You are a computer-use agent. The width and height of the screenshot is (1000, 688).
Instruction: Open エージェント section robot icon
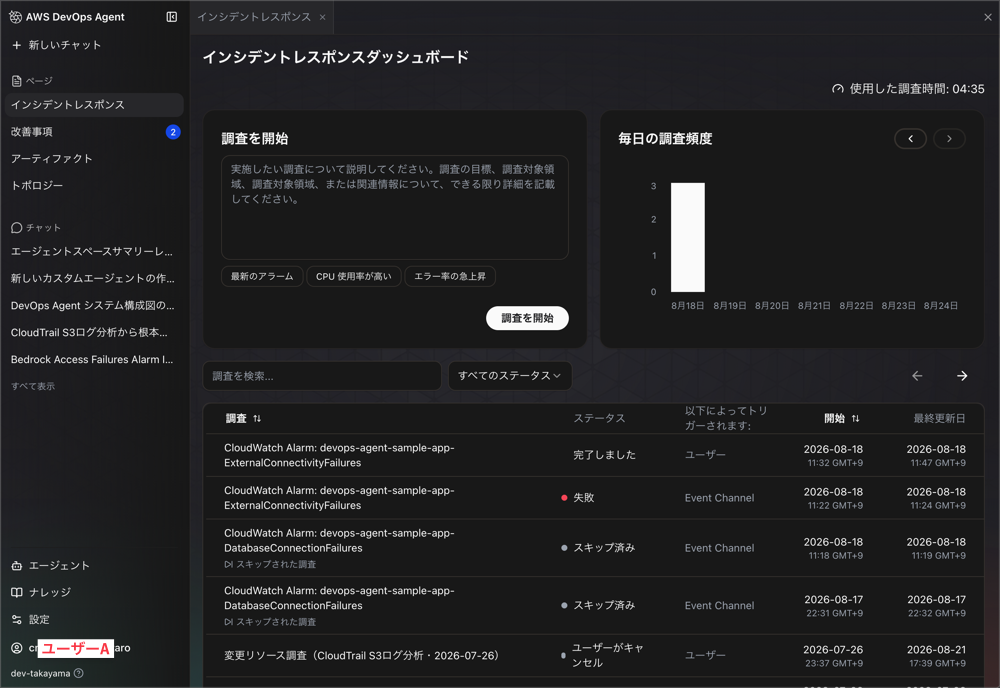pyautogui.click(x=17, y=566)
